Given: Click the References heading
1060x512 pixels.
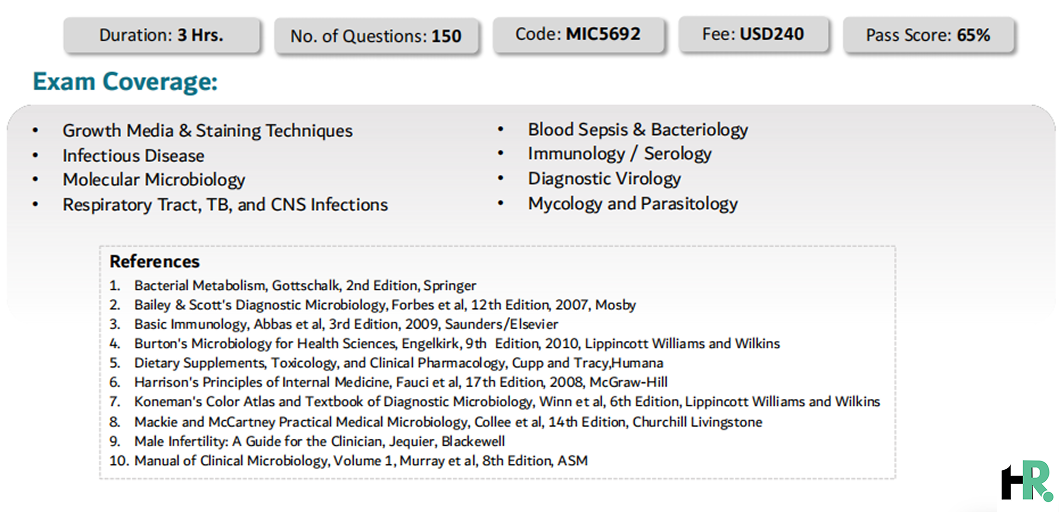Looking at the screenshot, I should (x=155, y=262).
